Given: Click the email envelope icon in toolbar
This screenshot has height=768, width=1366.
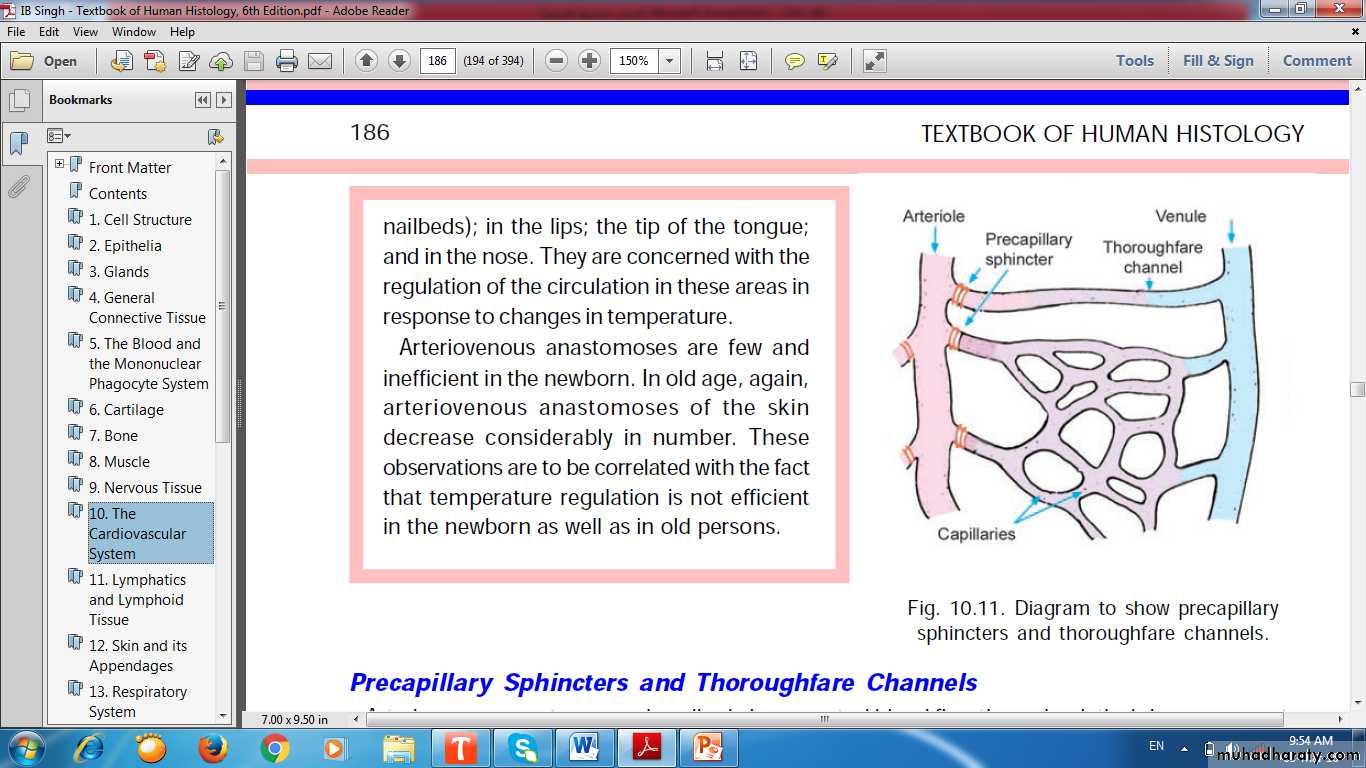Looking at the screenshot, I should (320, 61).
